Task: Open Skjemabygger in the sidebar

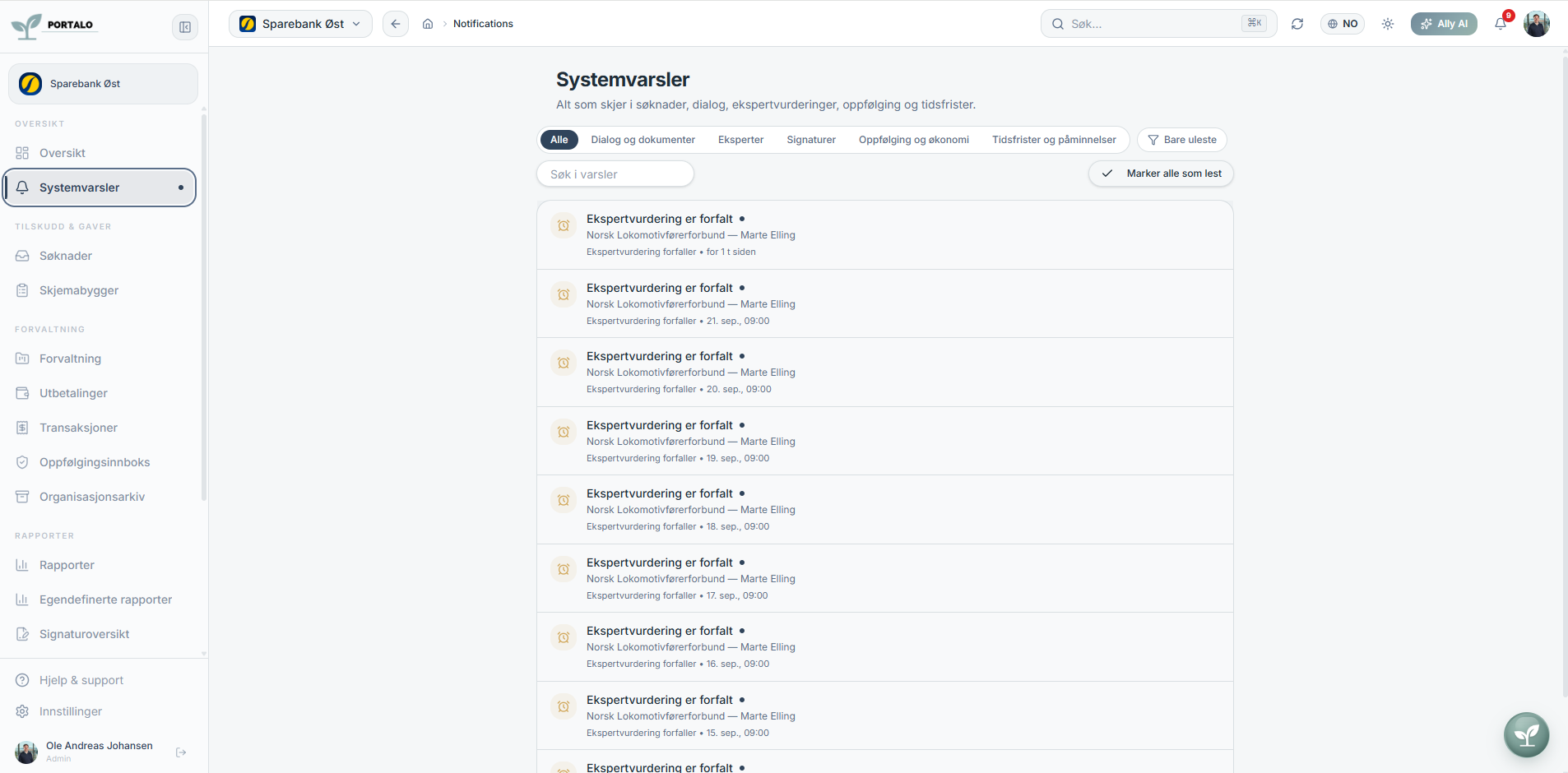Action: (x=100, y=290)
